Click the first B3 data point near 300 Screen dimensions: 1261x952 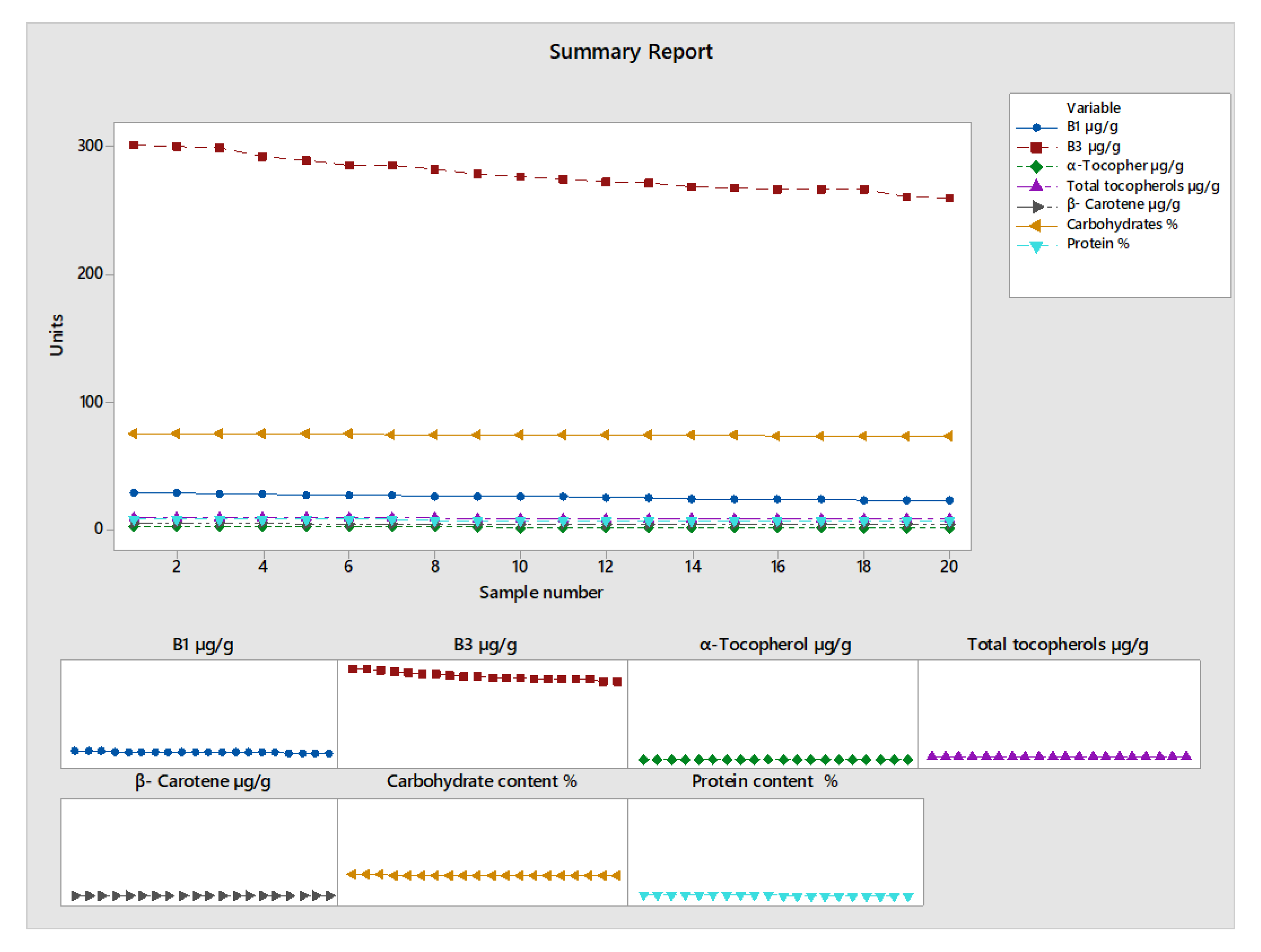point(134,145)
